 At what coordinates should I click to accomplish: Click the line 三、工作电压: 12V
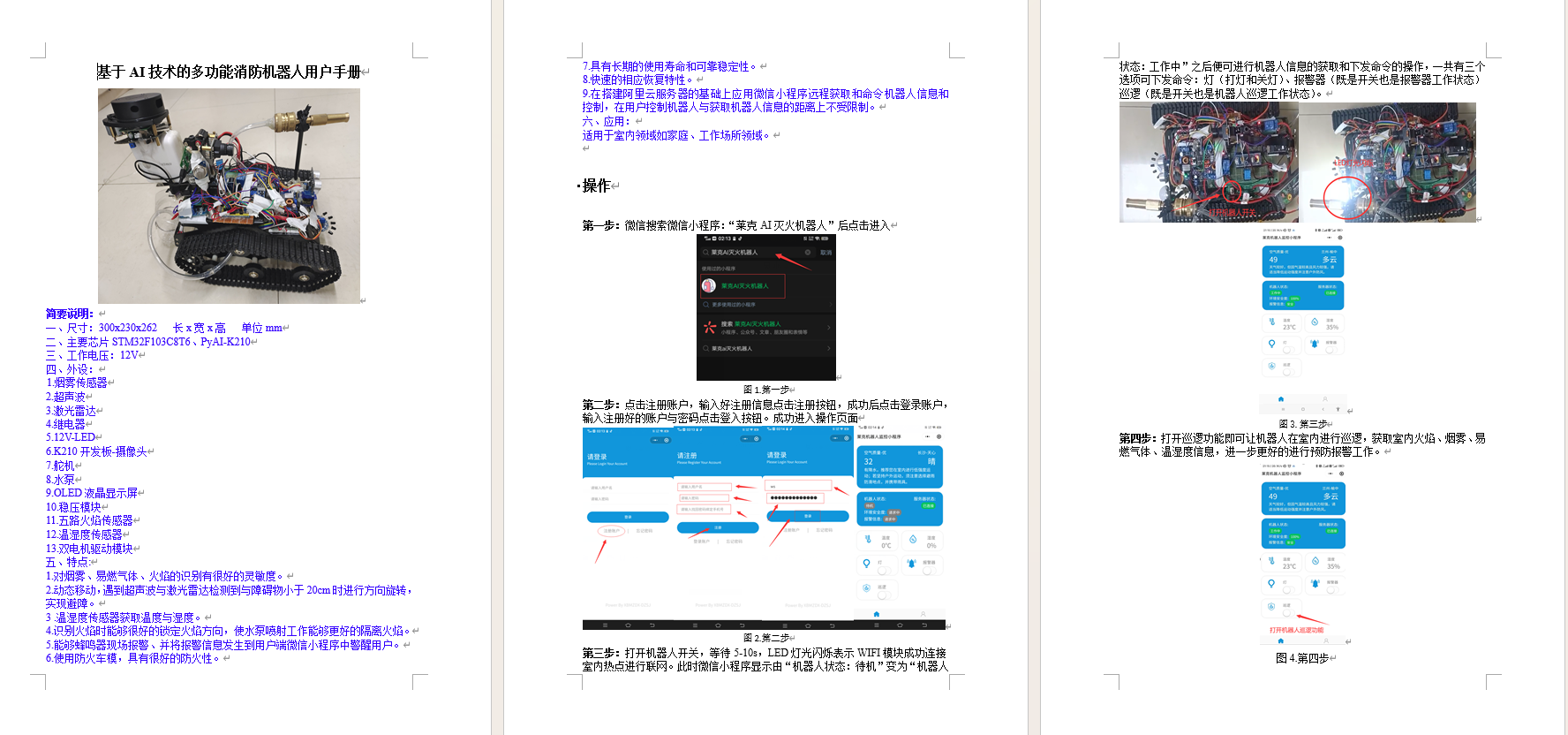[93, 355]
